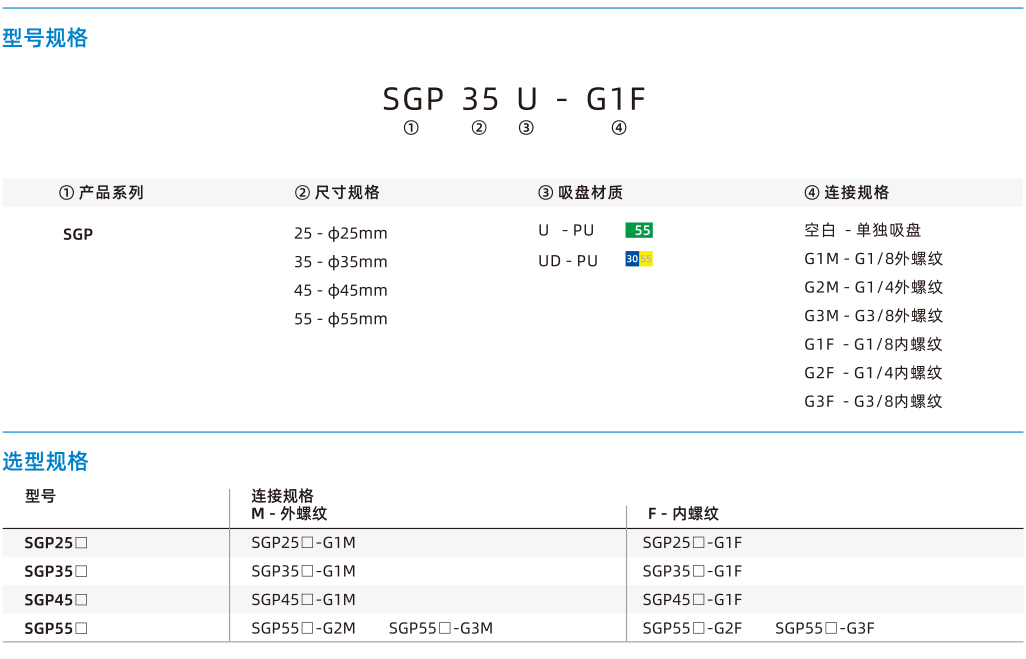1026x659 pixels.
Task: Click the ④ 连接规格 column header
Action: click(847, 192)
